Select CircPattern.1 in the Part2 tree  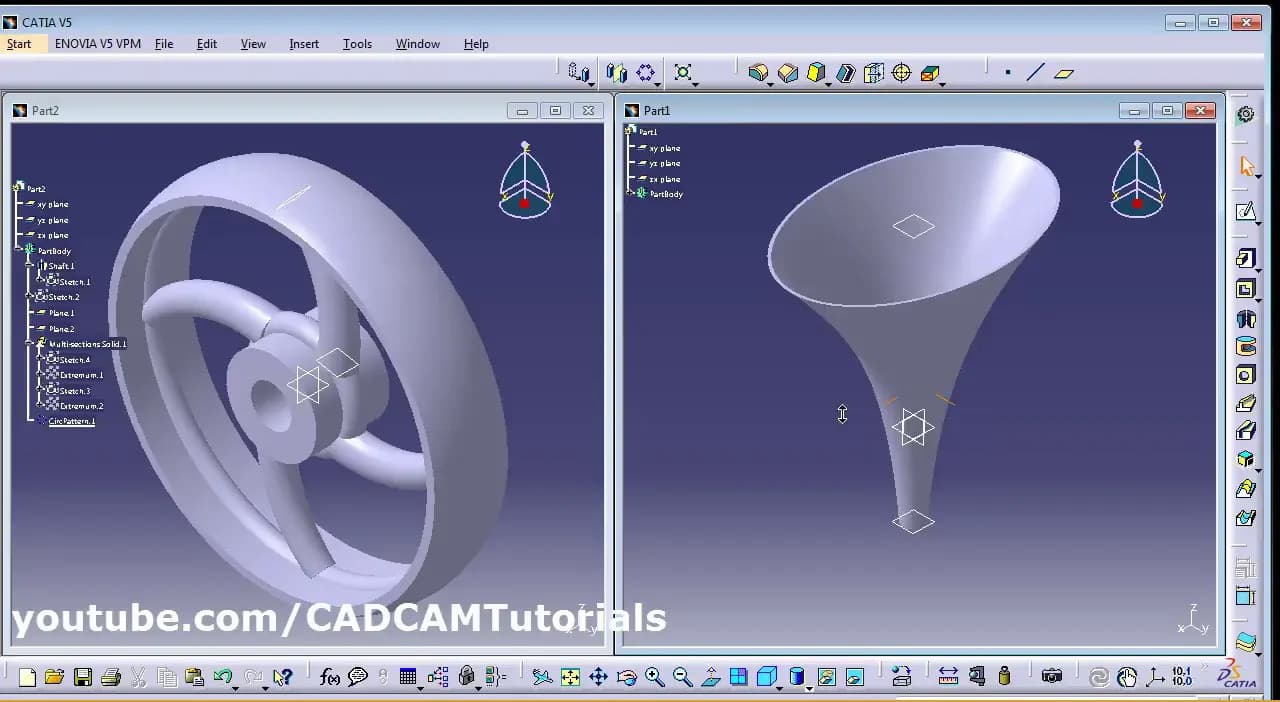click(72, 422)
